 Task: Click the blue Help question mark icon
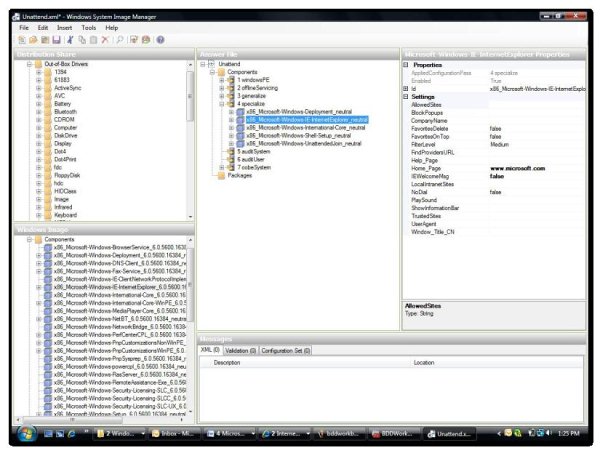coord(160,40)
